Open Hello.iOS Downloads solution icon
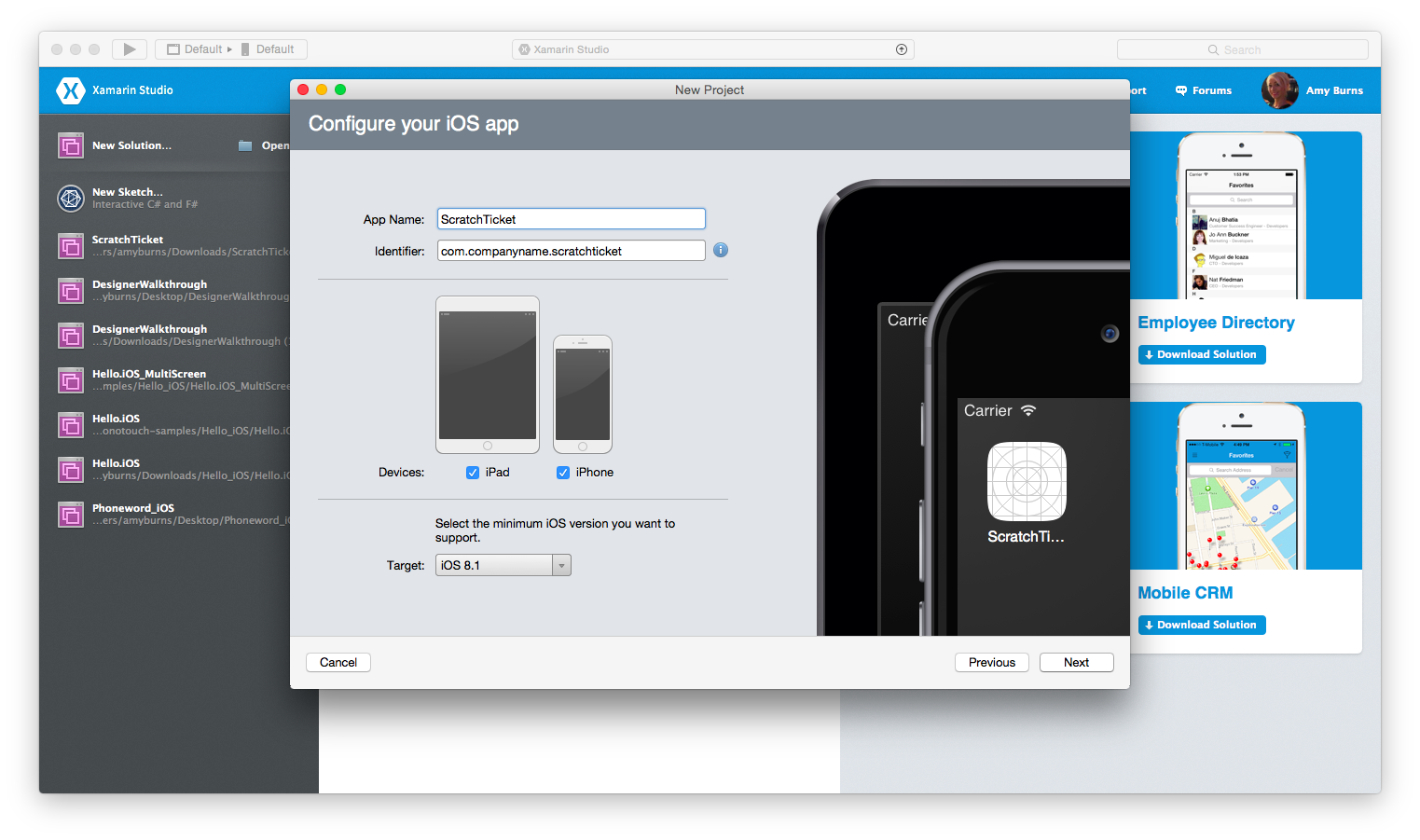Image resolution: width=1420 pixels, height=840 pixels. click(71, 470)
